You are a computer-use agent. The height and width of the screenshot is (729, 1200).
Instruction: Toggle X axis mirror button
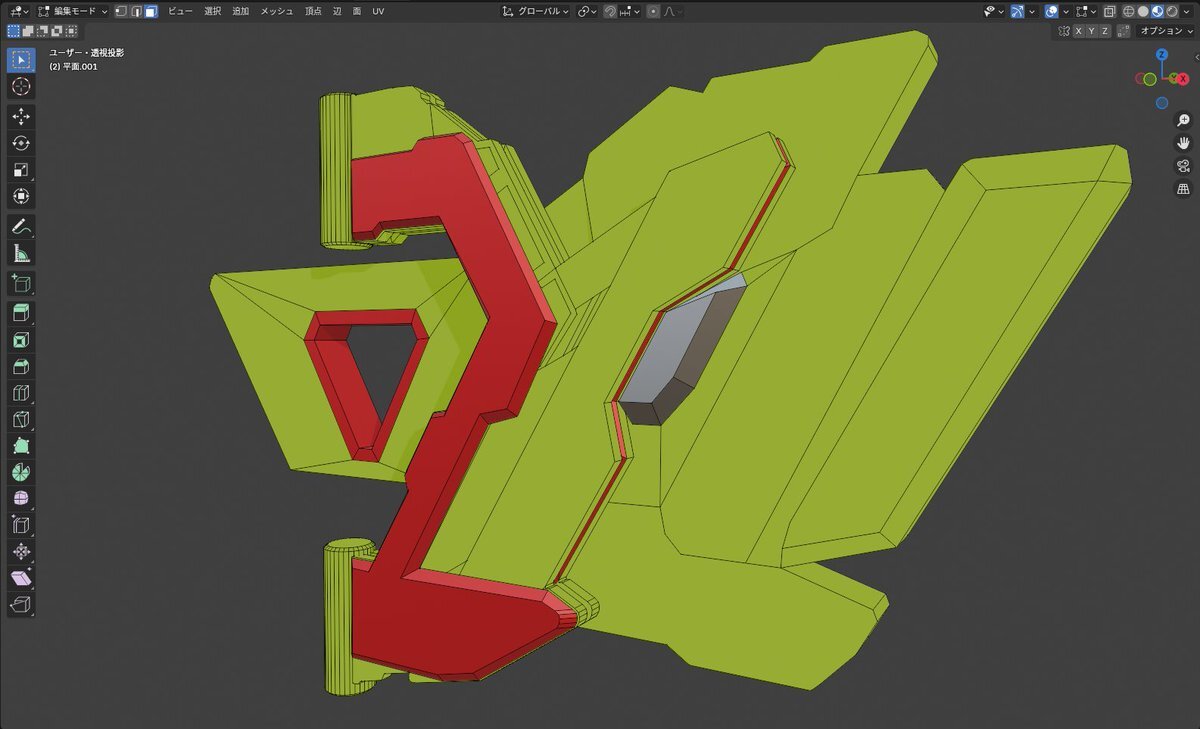click(1079, 31)
